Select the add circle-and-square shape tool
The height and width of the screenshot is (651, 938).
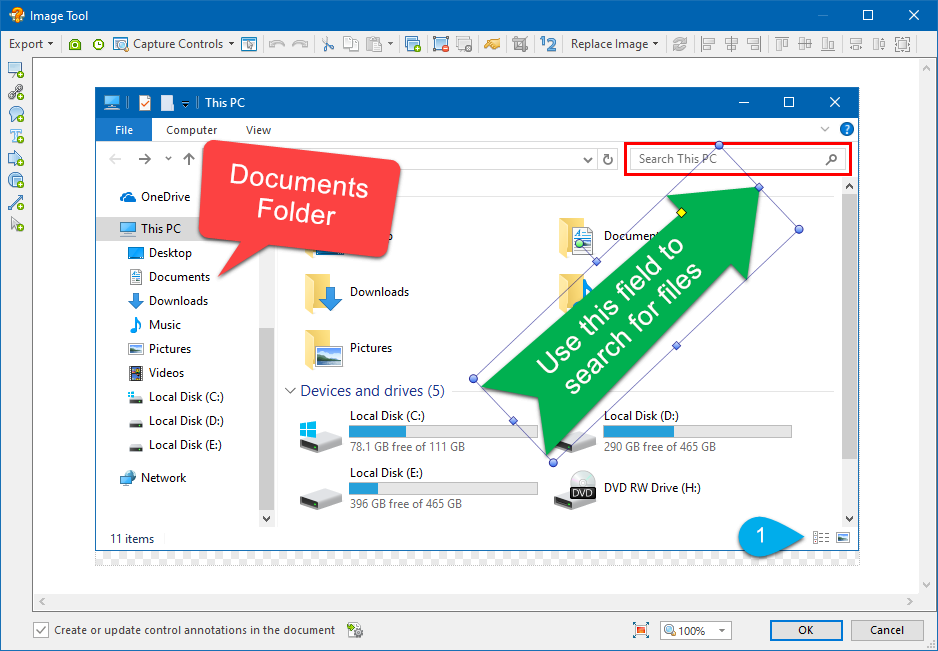point(16,181)
